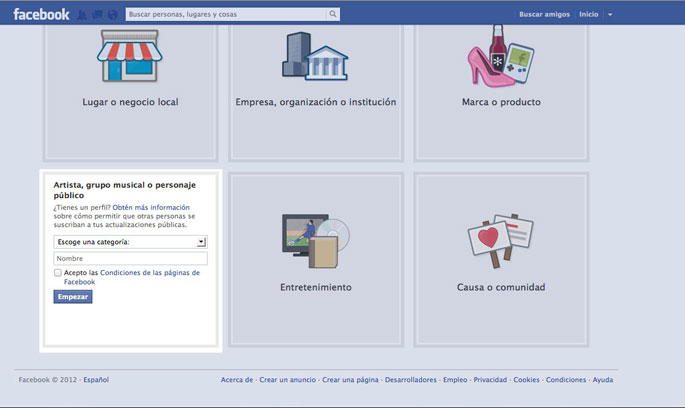Tick the Acepto las Condiciones checkbox
The height and width of the screenshot is (408, 685).
(58, 273)
